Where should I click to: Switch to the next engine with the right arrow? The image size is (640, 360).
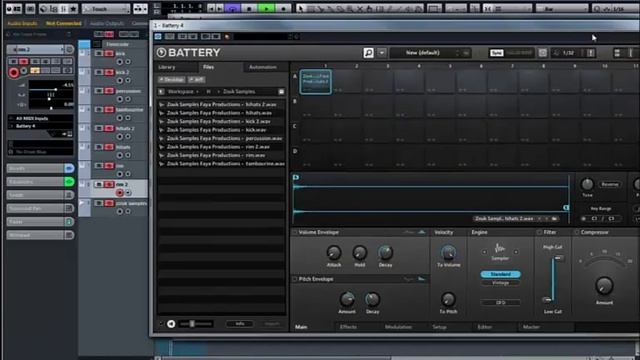click(516, 252)
